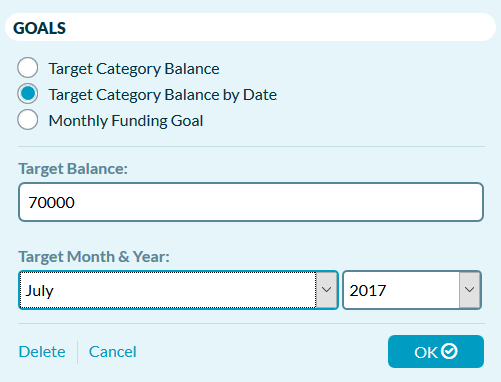
Task: Click the July month combo box
Action: [178, 290]
